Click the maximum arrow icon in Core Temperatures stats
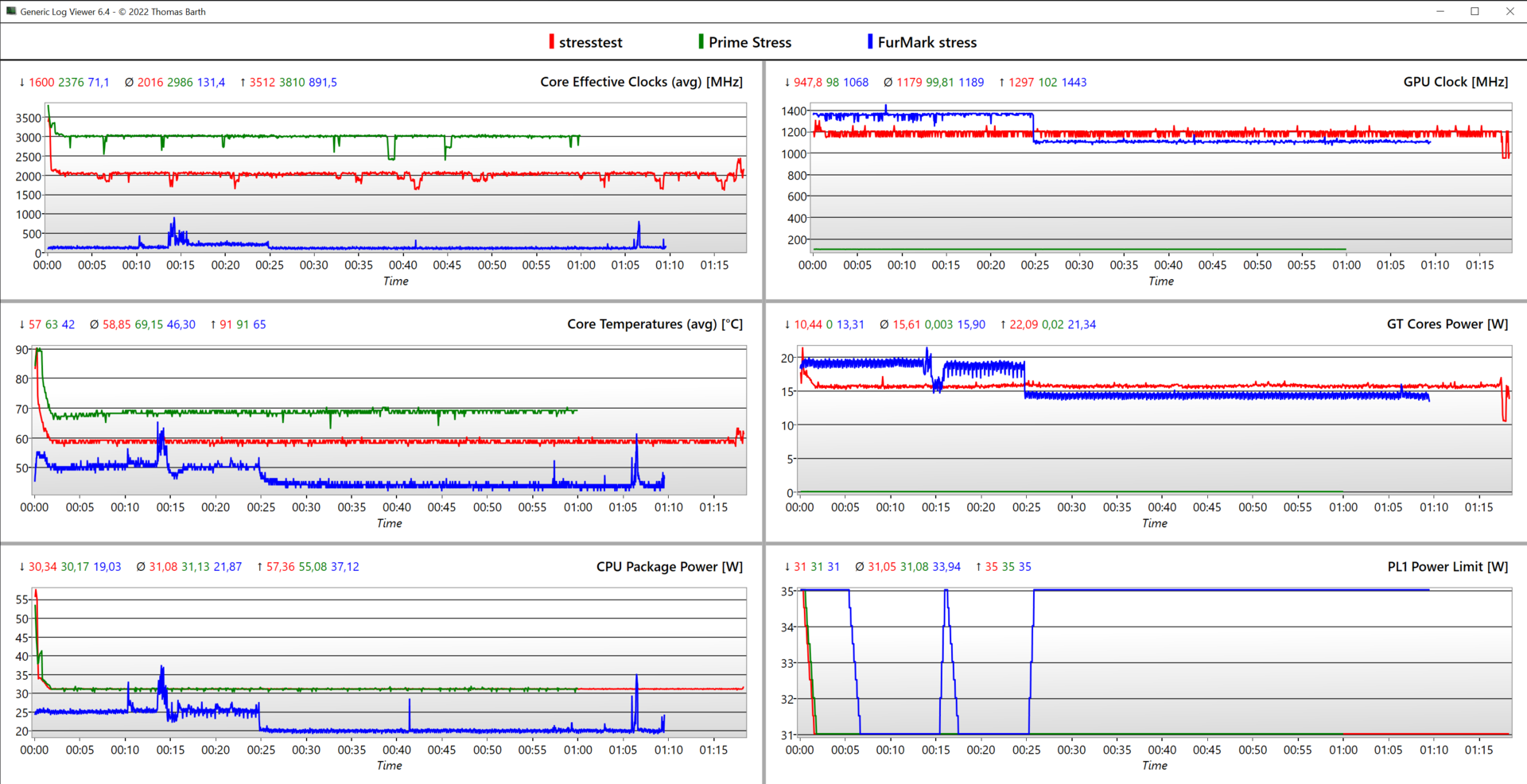The width and height of the screenshot is (1527, 784). point(213,324)
